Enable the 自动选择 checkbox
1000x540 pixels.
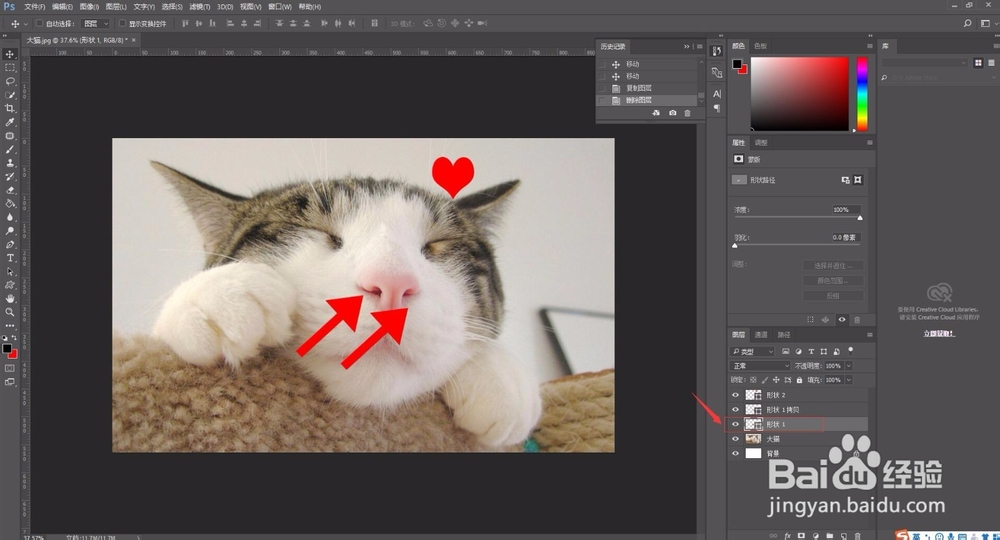39,24
